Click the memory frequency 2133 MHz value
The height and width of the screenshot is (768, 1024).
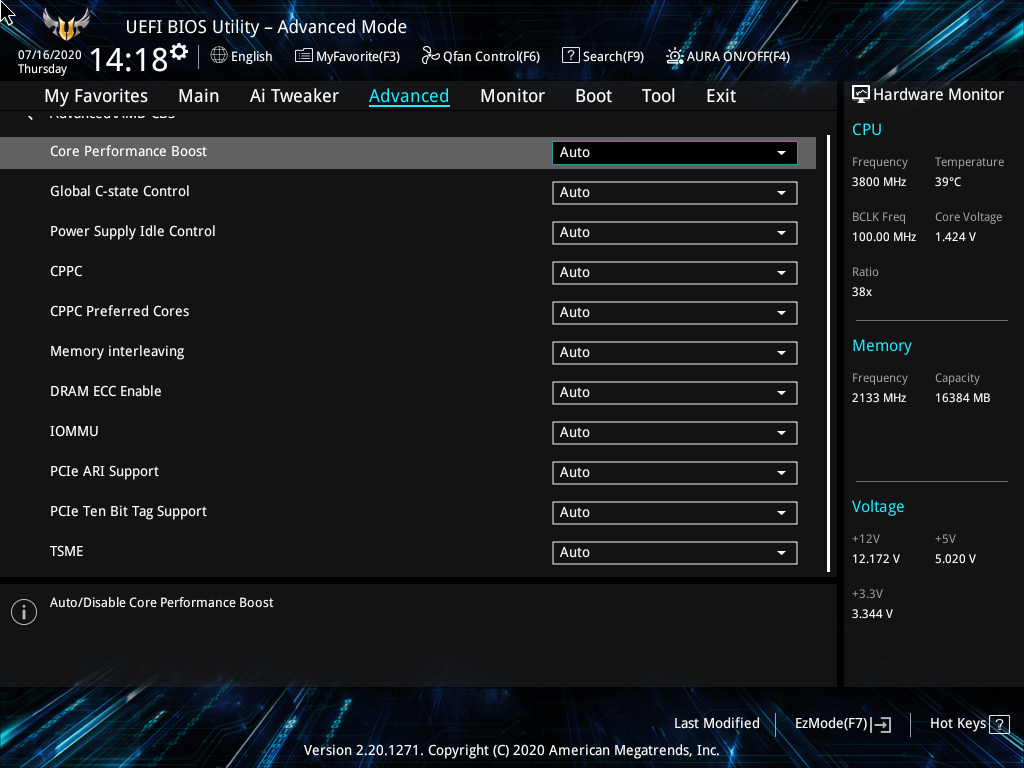coord(878,398)
